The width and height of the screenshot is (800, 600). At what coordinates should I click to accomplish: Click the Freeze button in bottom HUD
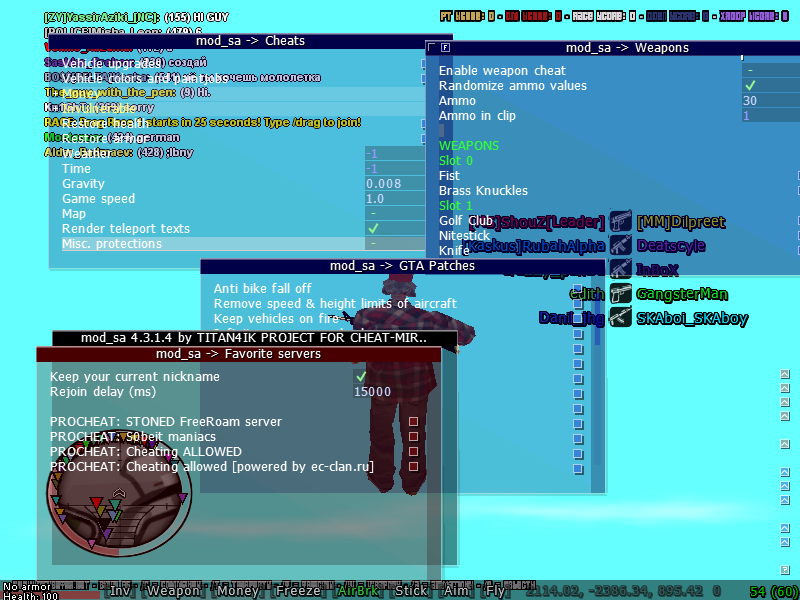(x=298, y=591)
